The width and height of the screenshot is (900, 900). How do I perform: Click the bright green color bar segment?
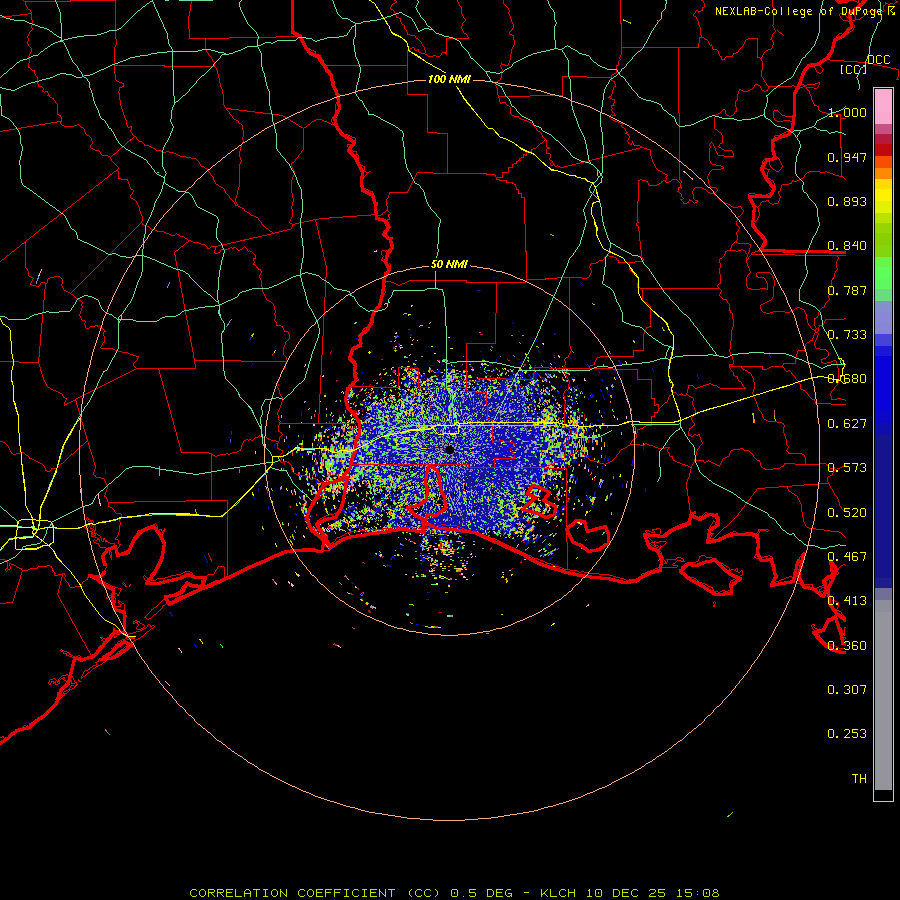click(x=883, y=273)
